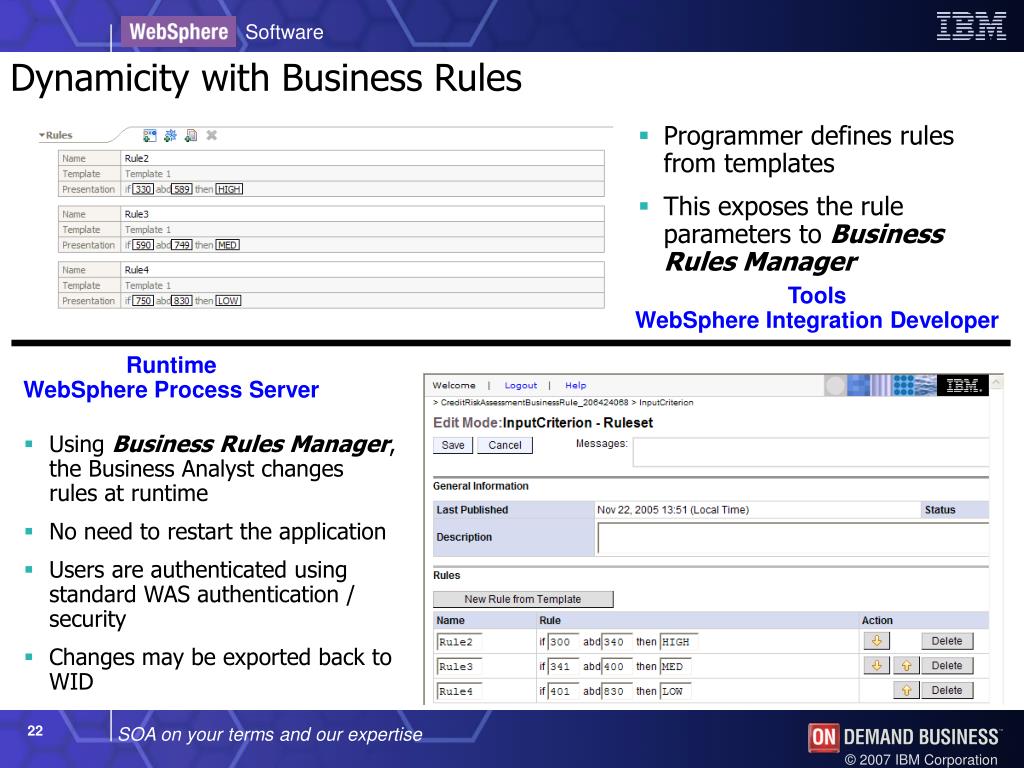Move Rule3 up with its up arrow
This screenshot has width=1024, height=768.
[906, 665]
